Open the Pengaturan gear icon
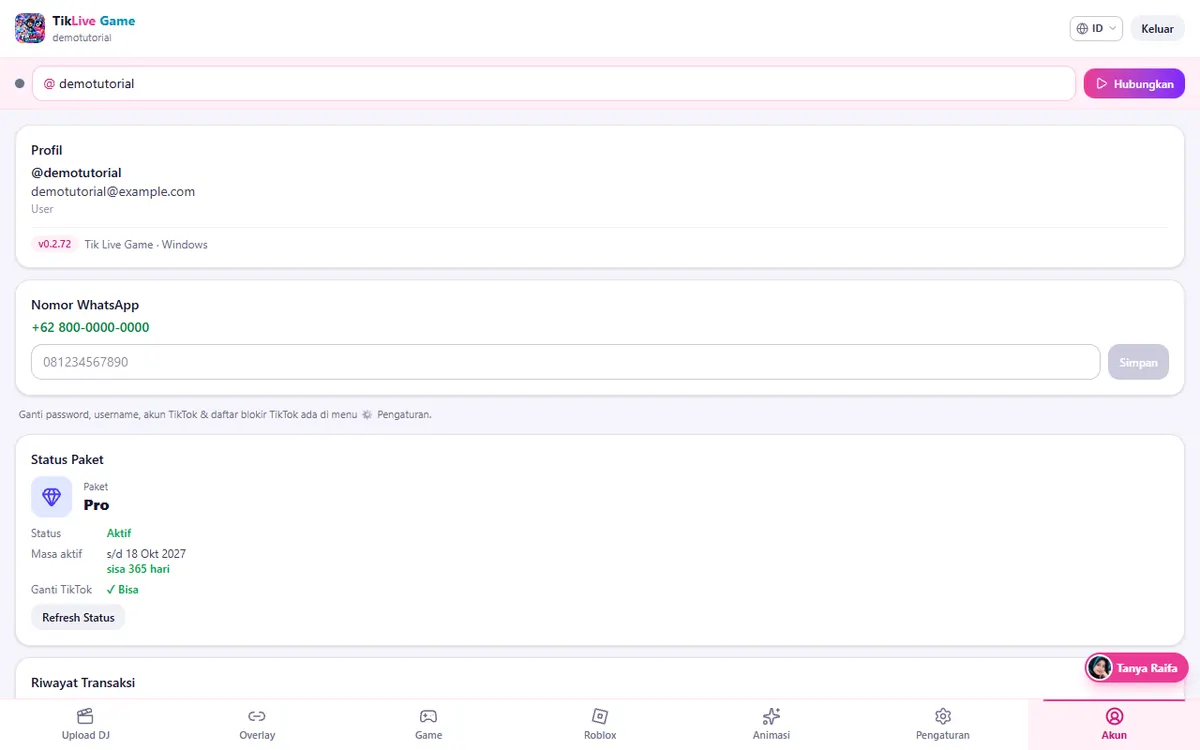 click(x=943, y=716)
